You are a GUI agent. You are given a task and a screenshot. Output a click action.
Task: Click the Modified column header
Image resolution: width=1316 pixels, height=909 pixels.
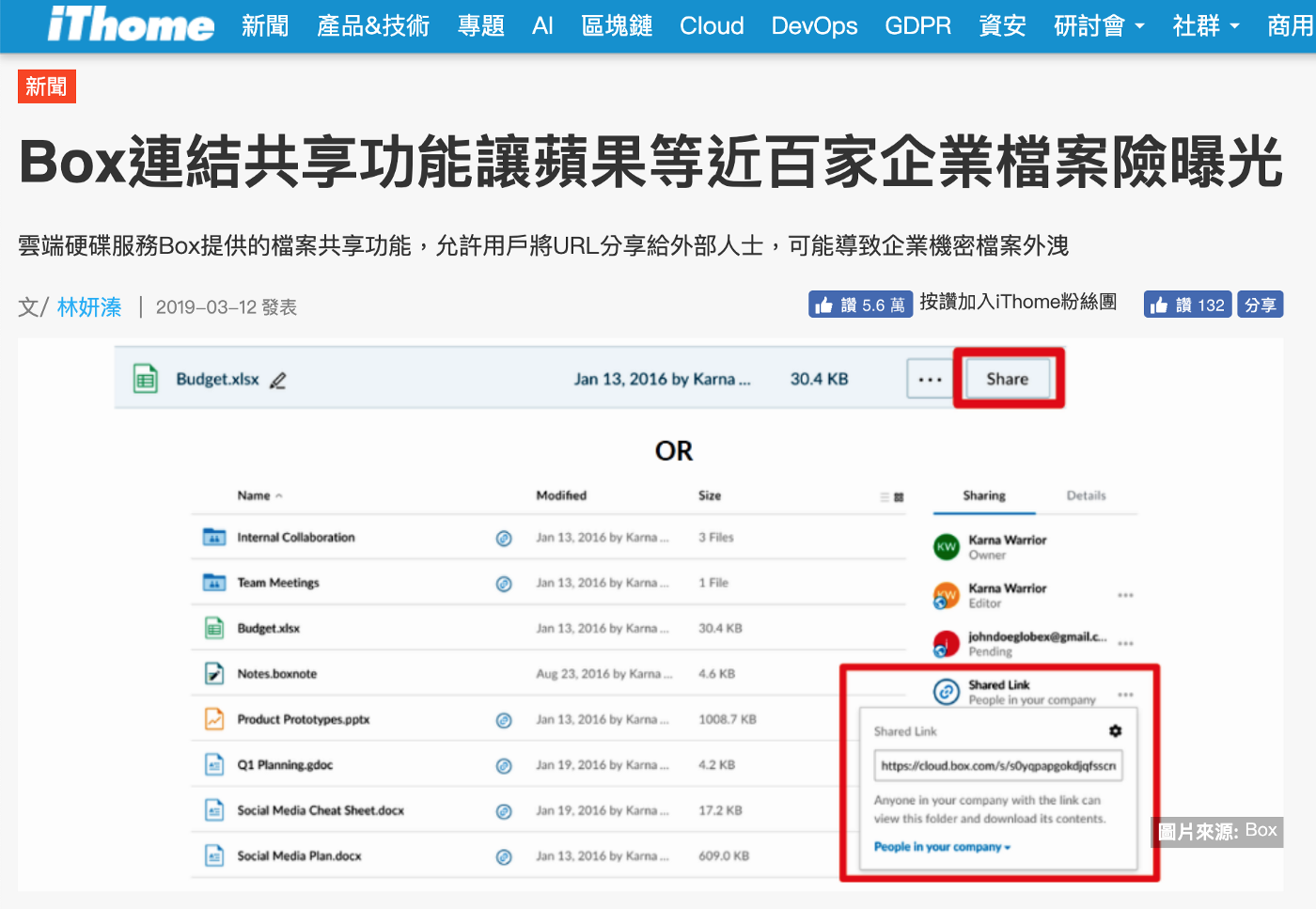[561, 495]
